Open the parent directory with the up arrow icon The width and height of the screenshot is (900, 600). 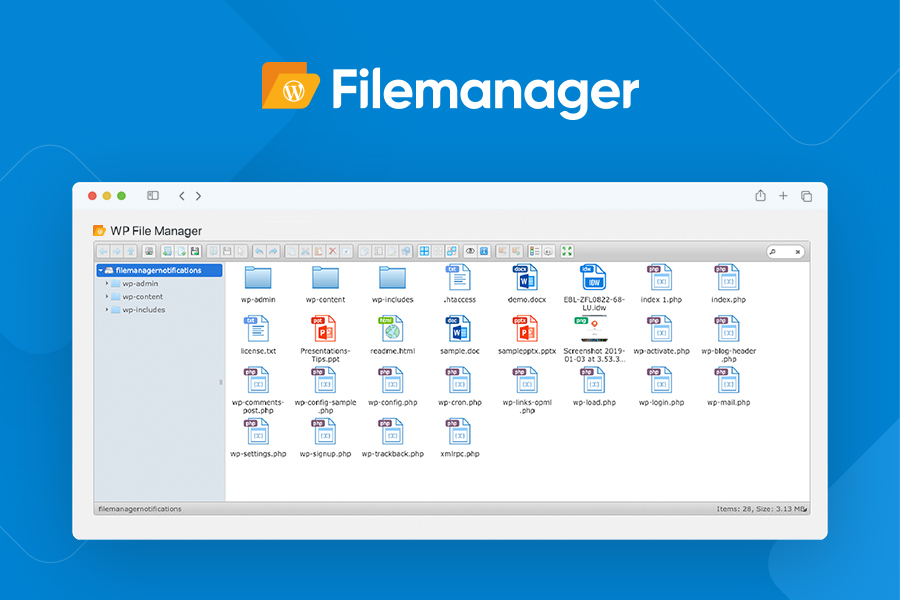(x=130, y=251)
